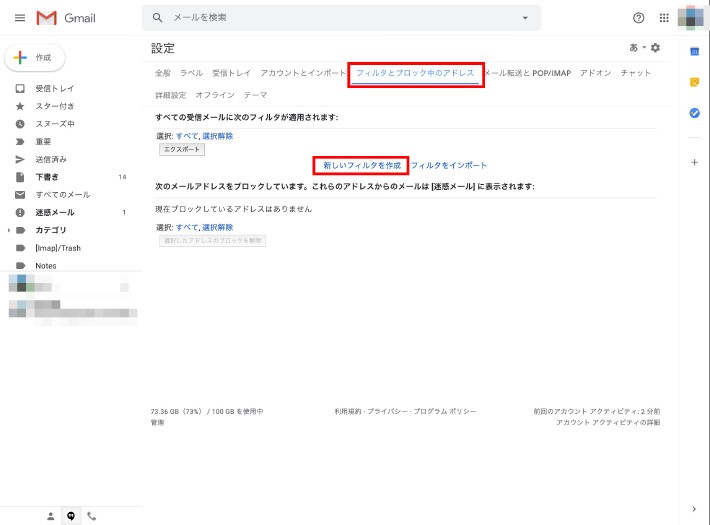Switch to オフライン tab
710x525 pixels.
coord(215,95)
